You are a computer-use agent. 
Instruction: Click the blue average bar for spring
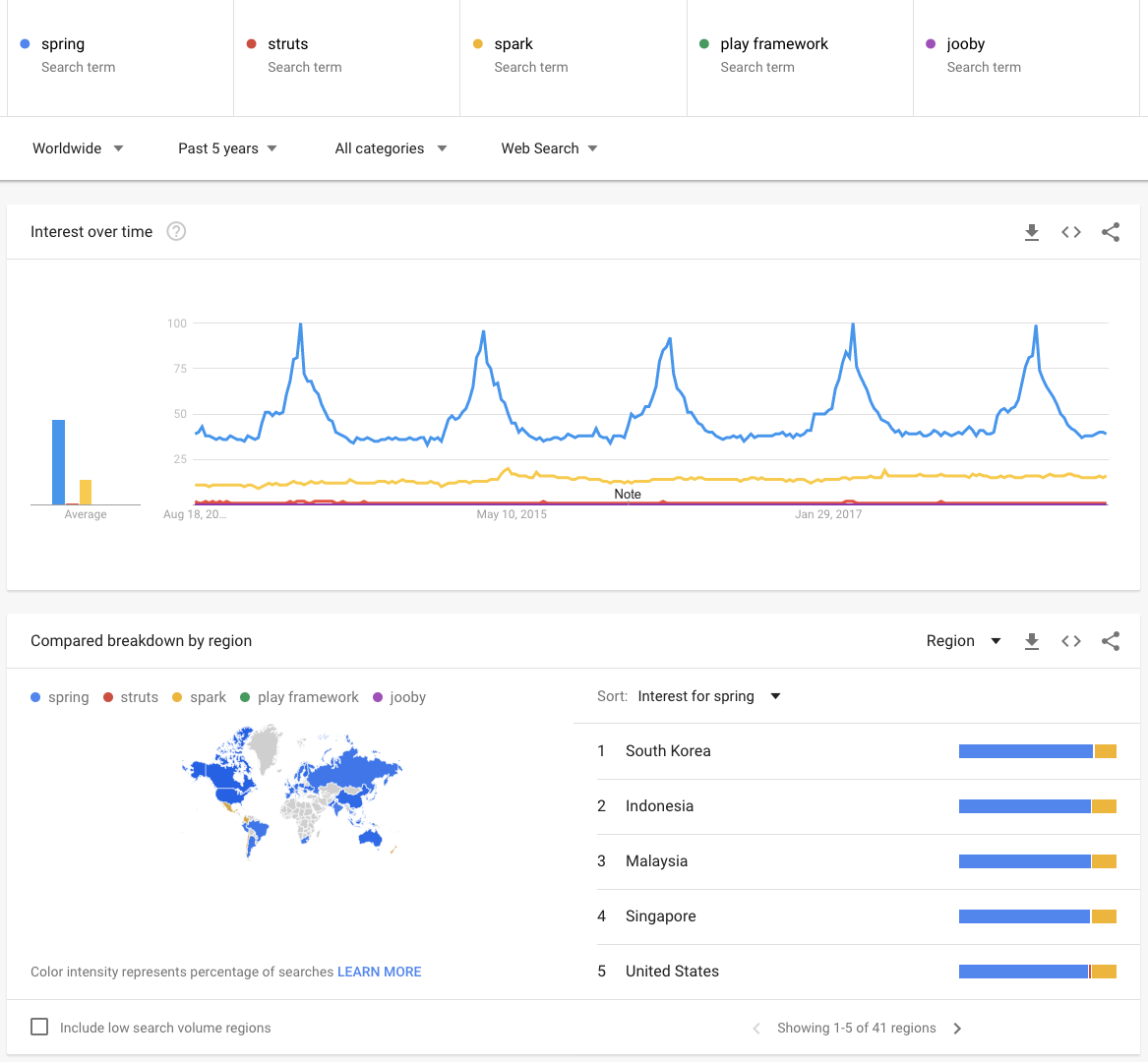click(59, 462)
